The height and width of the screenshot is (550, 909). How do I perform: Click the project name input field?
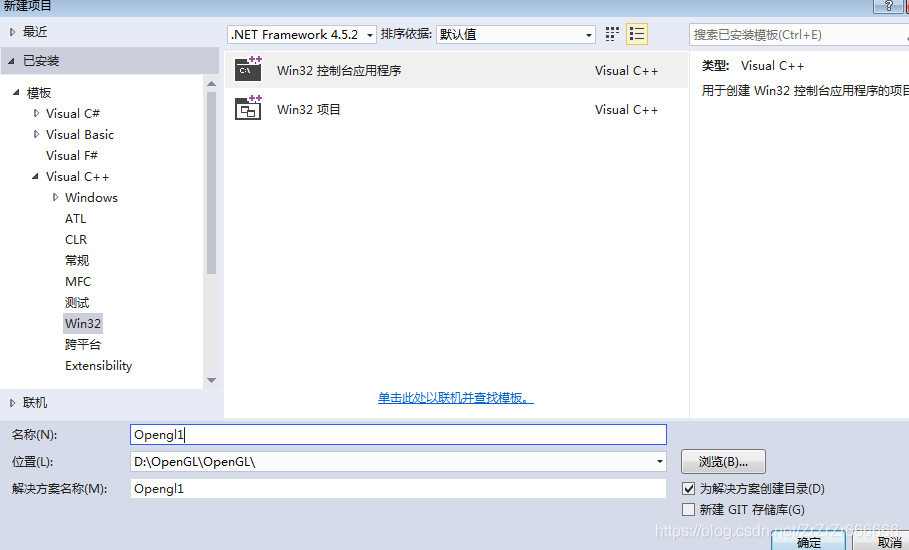point(398,434)
